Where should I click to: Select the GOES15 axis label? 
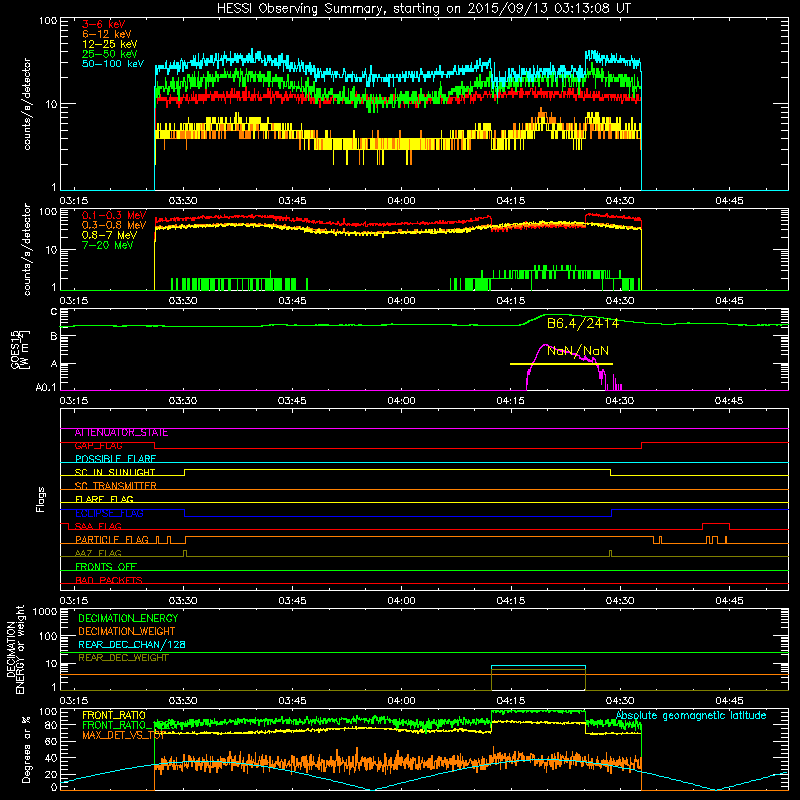click(17, 350)
